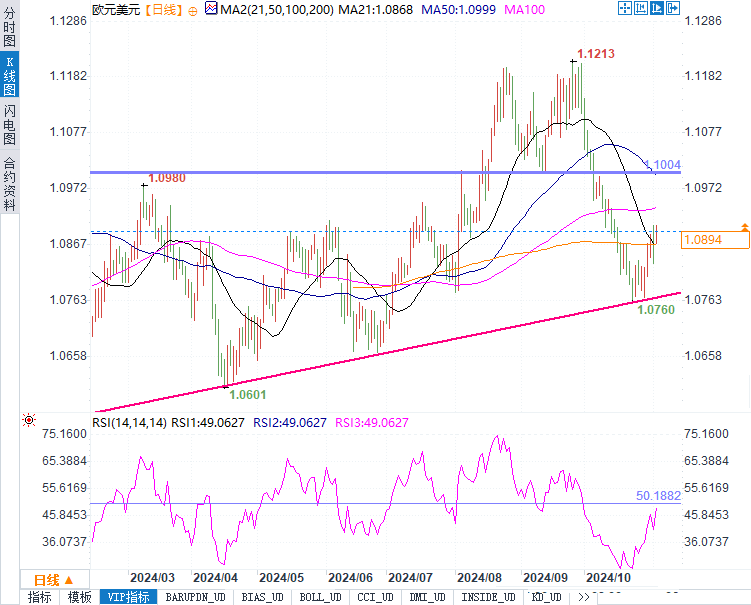751x605 pixels.
Task: Open the 合约资料 contract info tab
Action: click(x=10, y=184)
